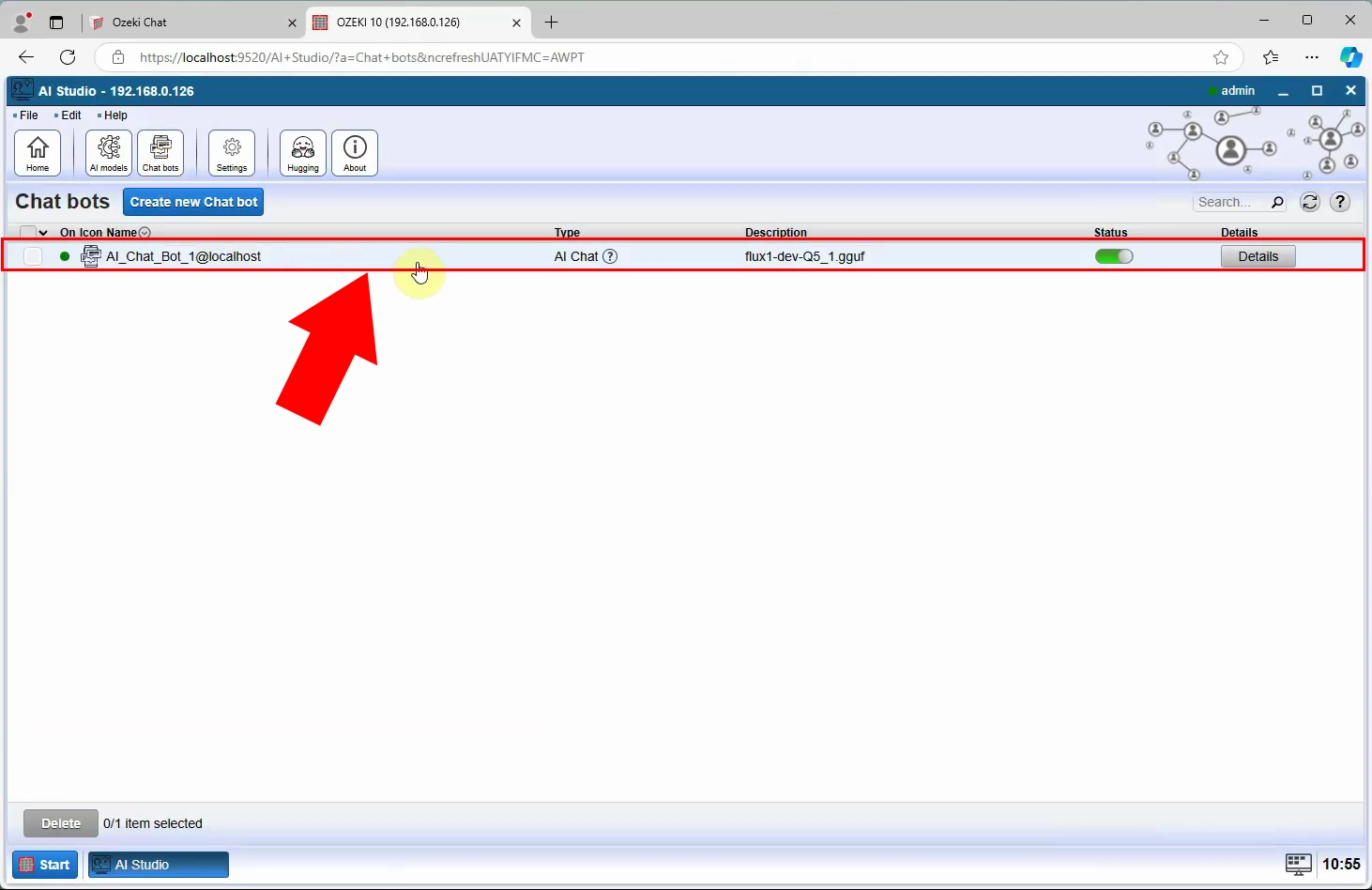The width and height of the screenshot is (1372, 890).
Task: Open tab actions menu icon
Action: 56,23
